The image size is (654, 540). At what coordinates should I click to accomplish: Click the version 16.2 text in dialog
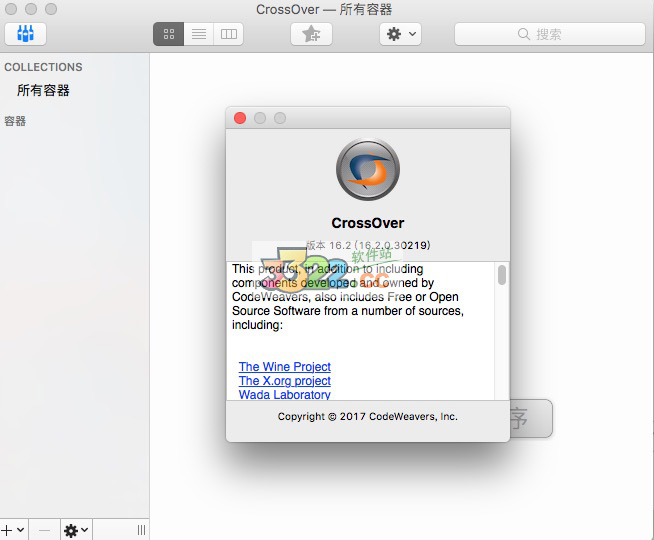click(368, 245)
